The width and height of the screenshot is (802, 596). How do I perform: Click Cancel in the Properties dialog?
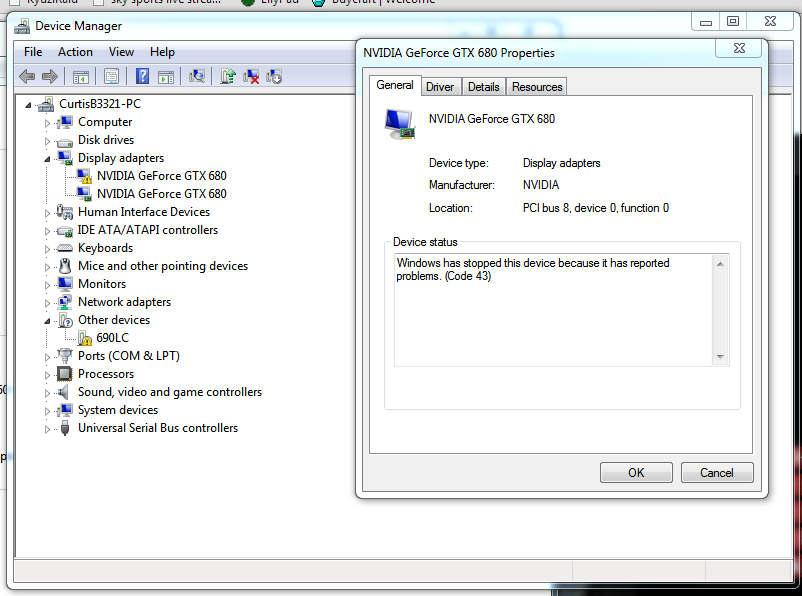[717, 473]
